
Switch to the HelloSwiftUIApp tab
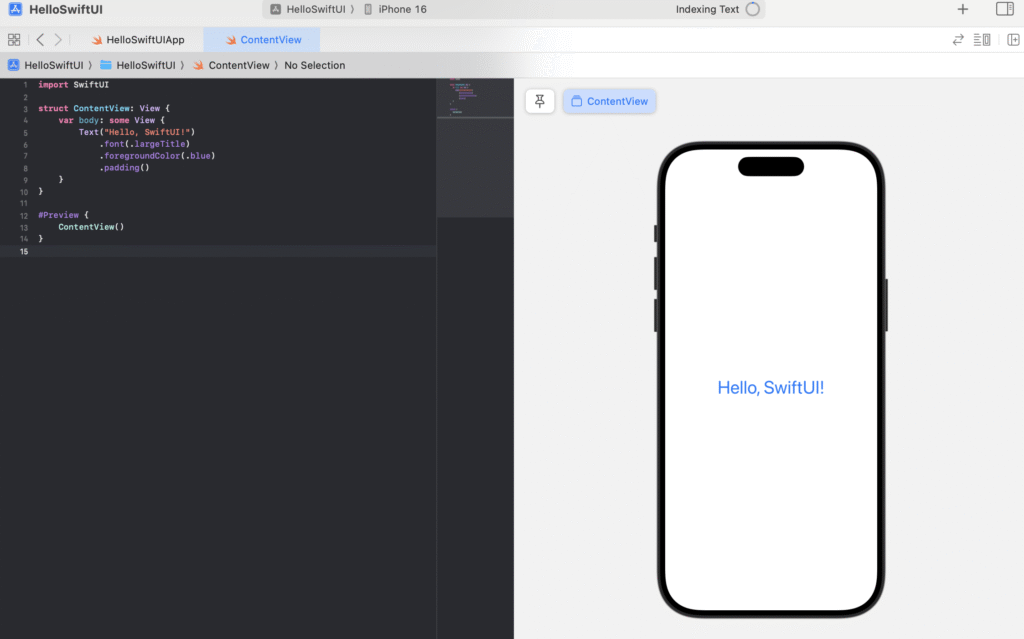138,40
